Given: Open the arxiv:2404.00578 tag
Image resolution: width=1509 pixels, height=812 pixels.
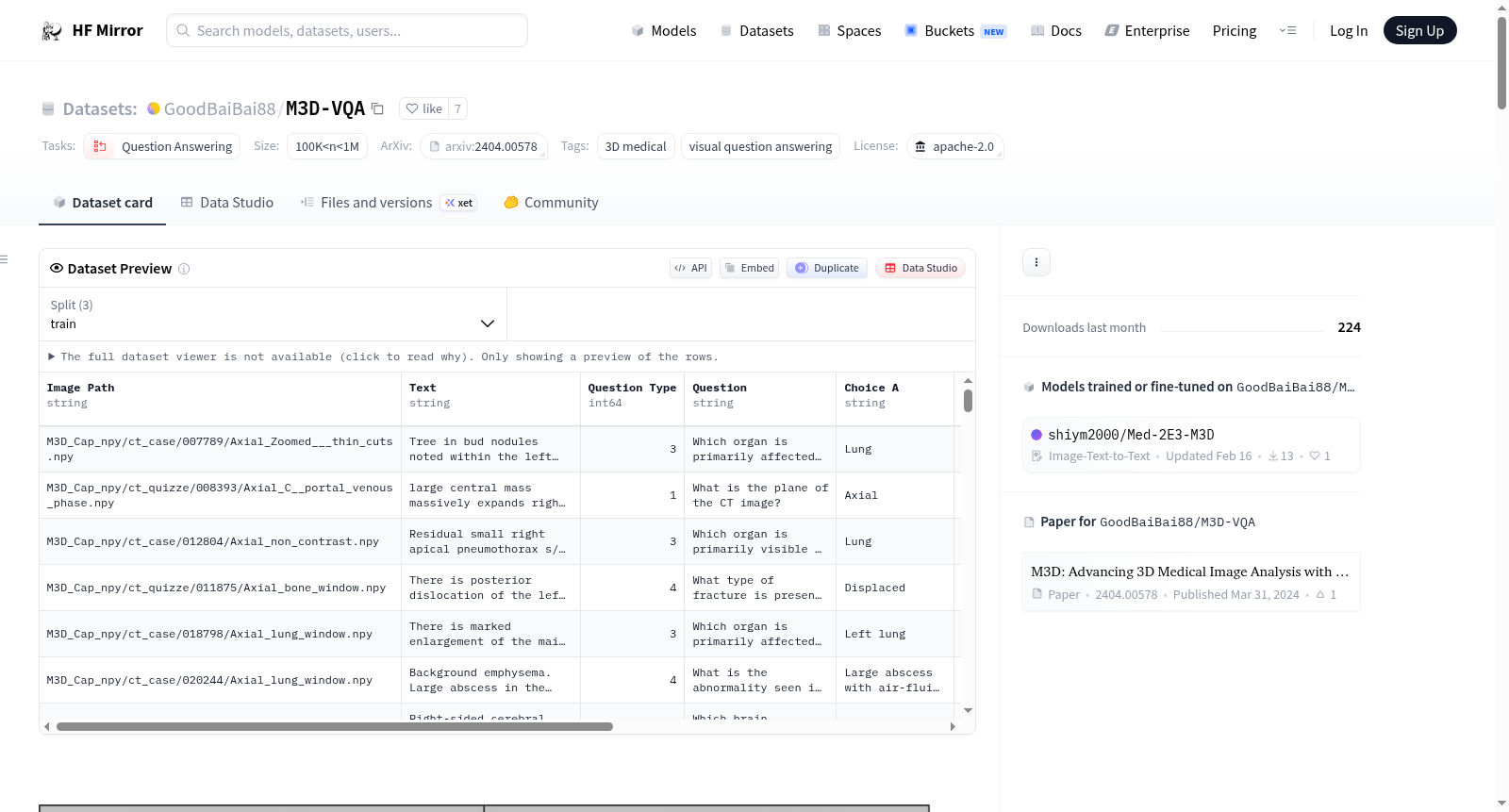Looking at the screenshot, I should pyautogui.click(x=484, y=146).
